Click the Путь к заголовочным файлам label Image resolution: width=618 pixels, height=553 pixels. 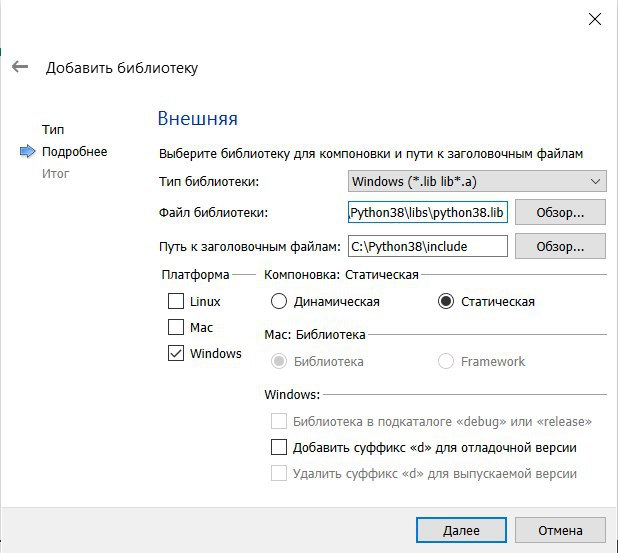(249, 246)
